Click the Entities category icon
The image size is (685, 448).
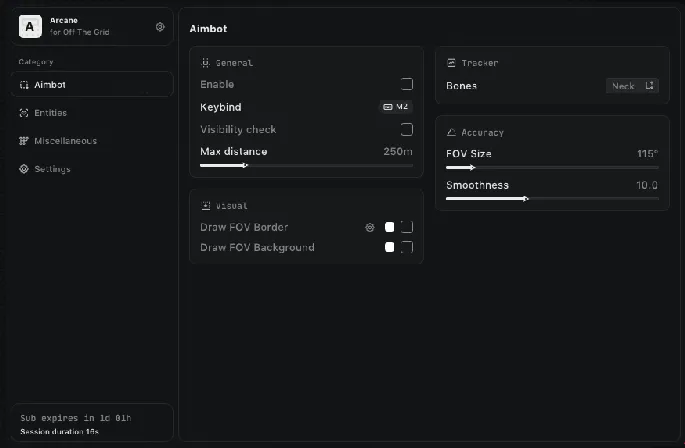coord(25,113)
